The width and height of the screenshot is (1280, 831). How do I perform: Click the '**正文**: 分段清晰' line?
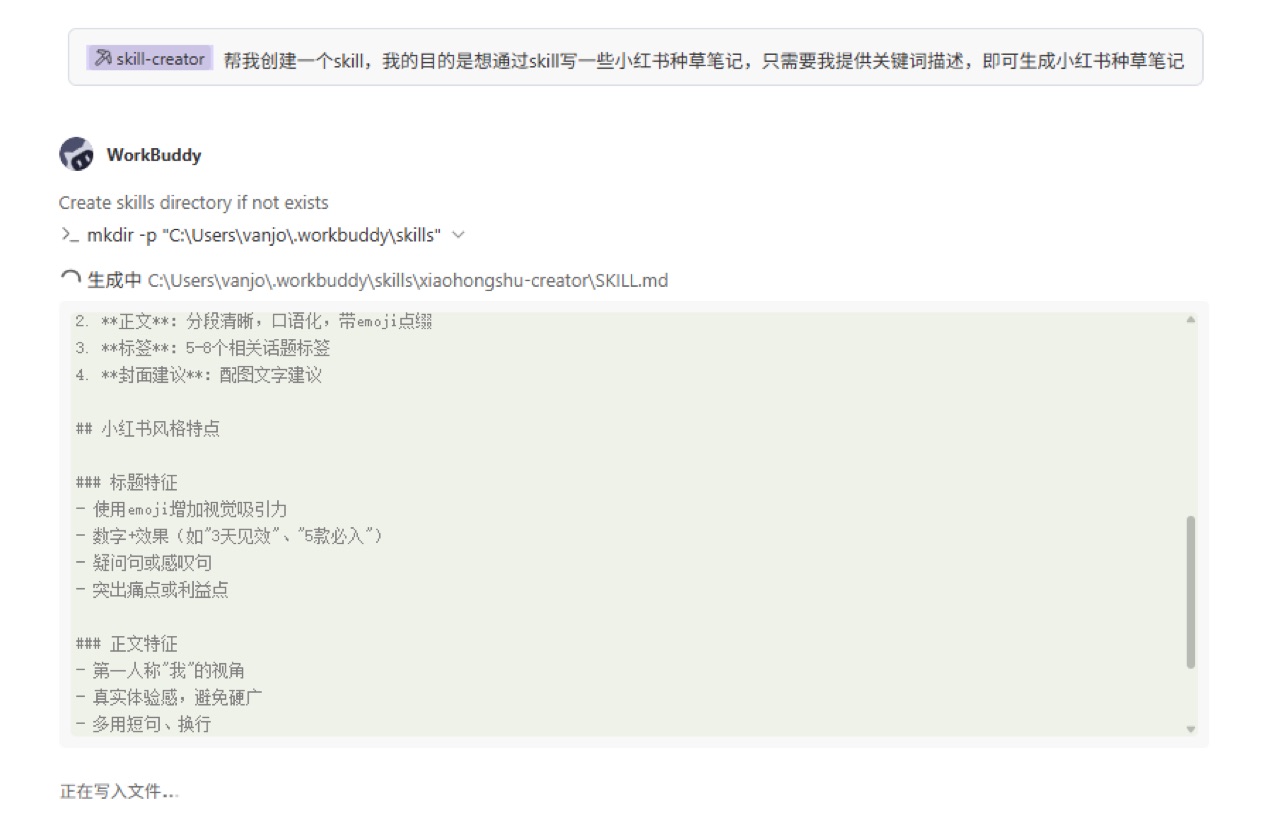tap(254, 322)
